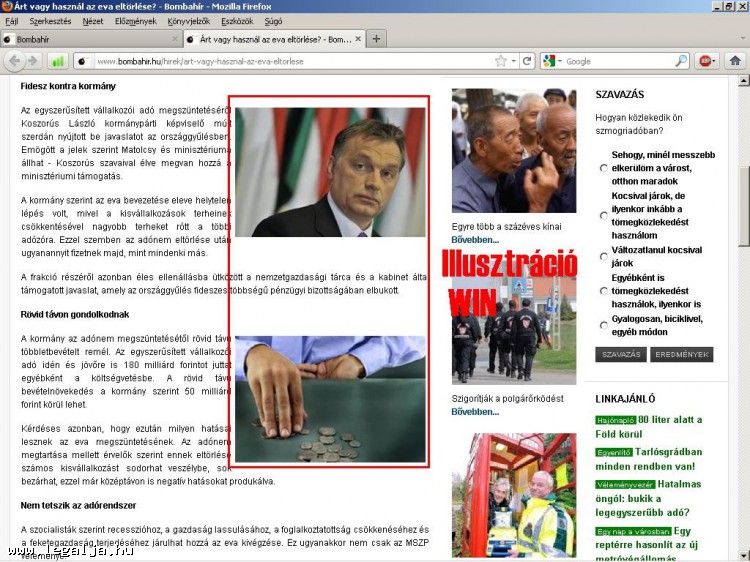Screen dimensions: 750x562
Task: Go to Firefox home page icon
Action: [x=735, y=61]
